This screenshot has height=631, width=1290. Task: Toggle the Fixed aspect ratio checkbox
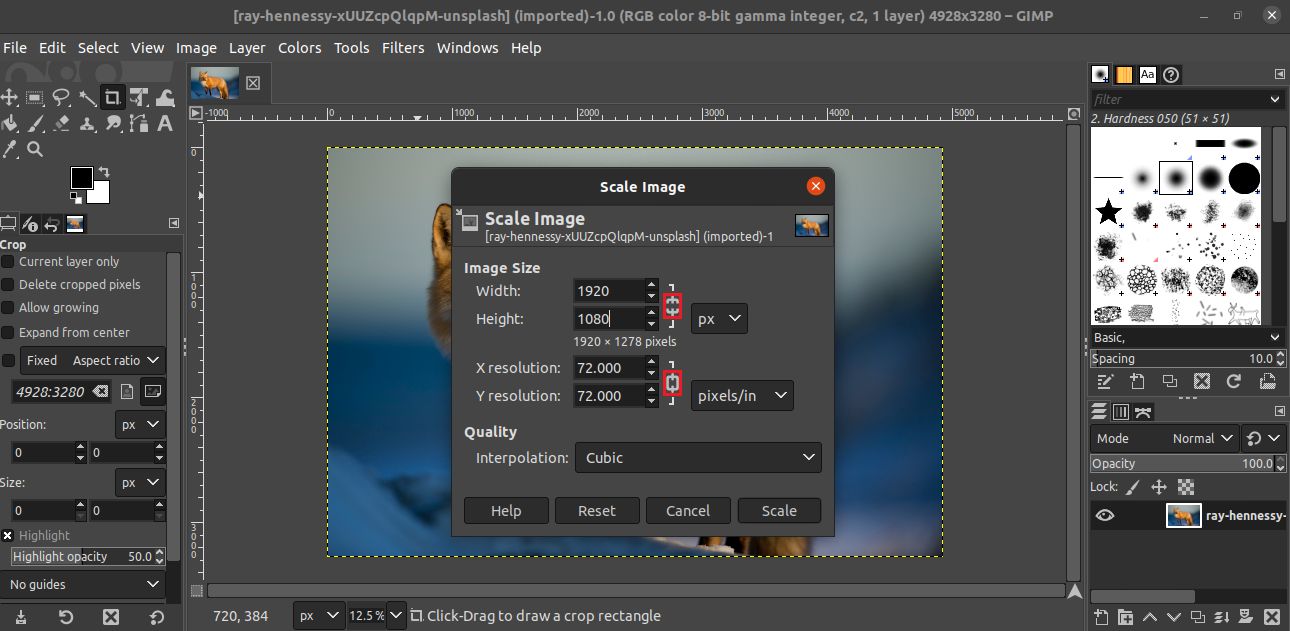point(8,360)
